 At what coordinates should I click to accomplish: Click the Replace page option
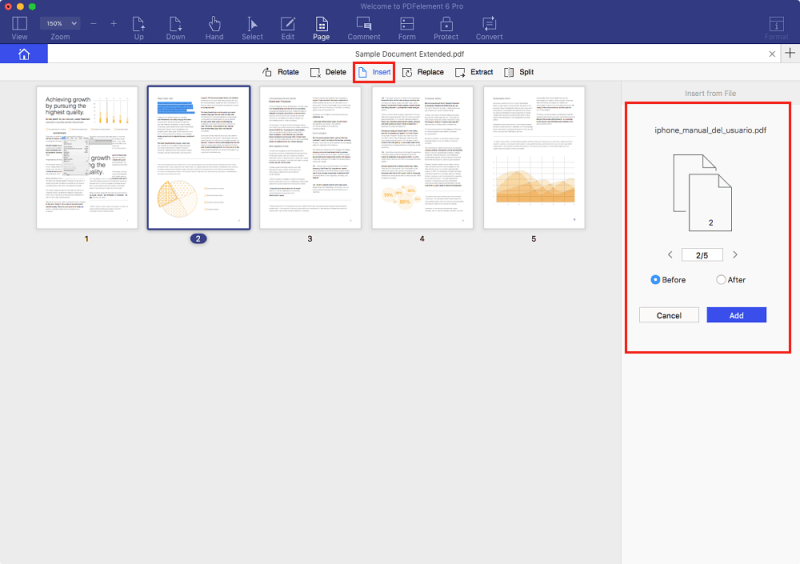[x=423, y=72]
